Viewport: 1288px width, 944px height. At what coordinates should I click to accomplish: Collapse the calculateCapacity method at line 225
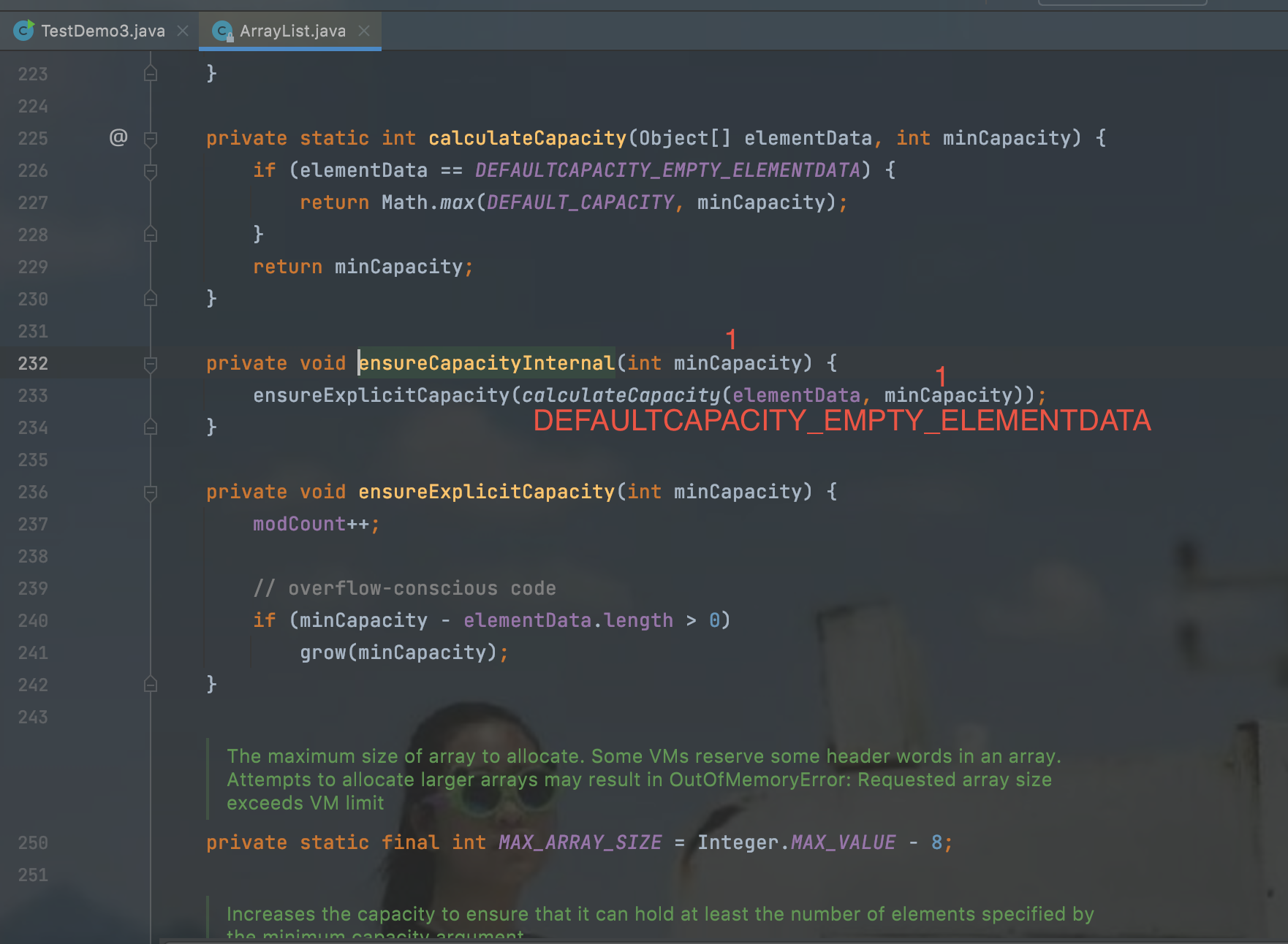pos(151,138)
